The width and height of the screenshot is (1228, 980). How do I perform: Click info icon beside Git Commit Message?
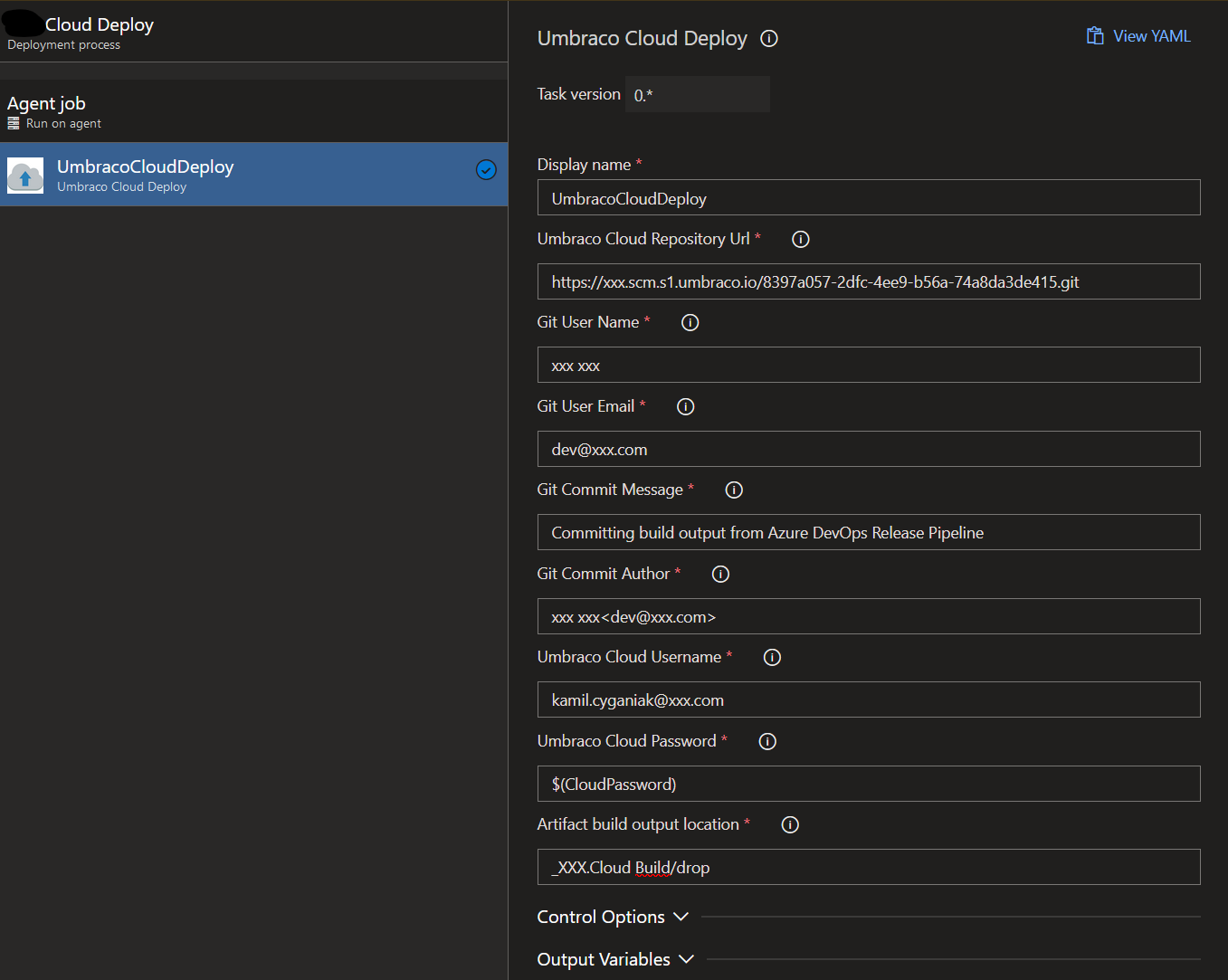[x=734, y=490]
